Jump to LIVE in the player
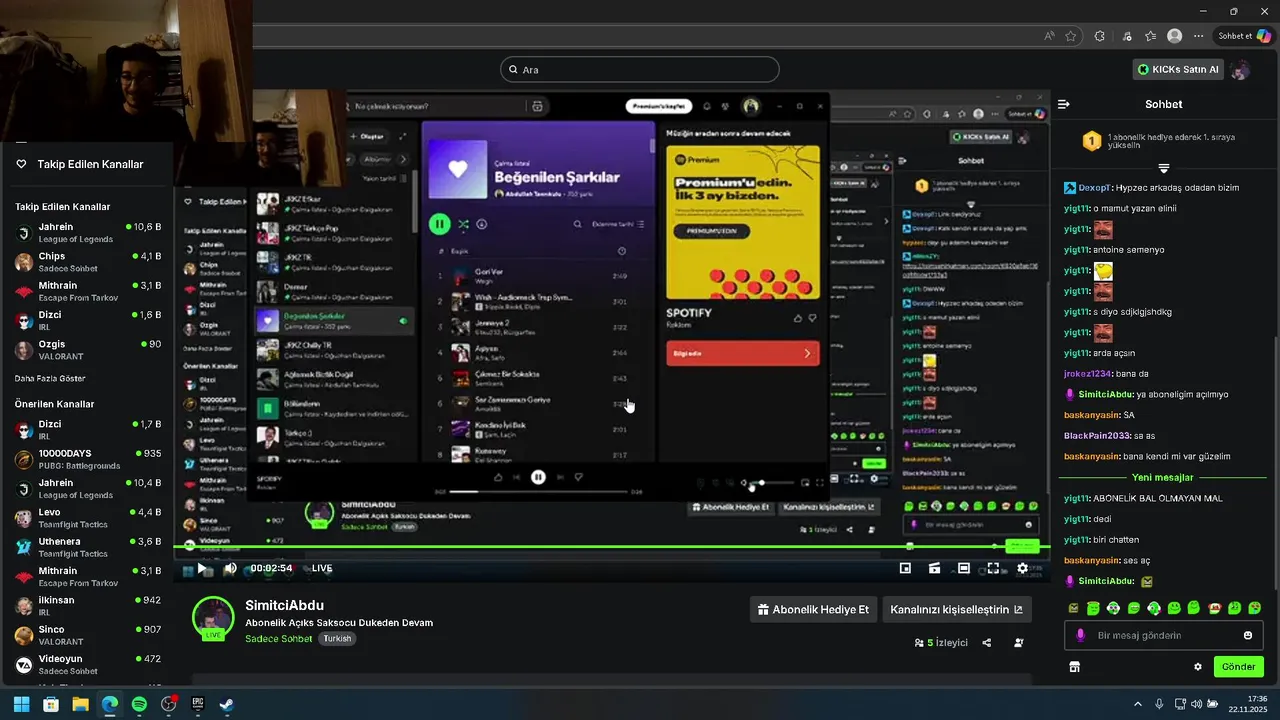 (322, 568)
